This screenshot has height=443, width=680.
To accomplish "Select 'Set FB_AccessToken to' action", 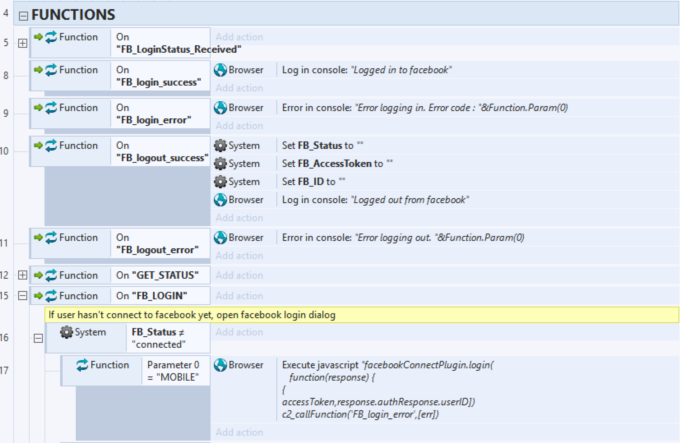I will pos(337,163).
